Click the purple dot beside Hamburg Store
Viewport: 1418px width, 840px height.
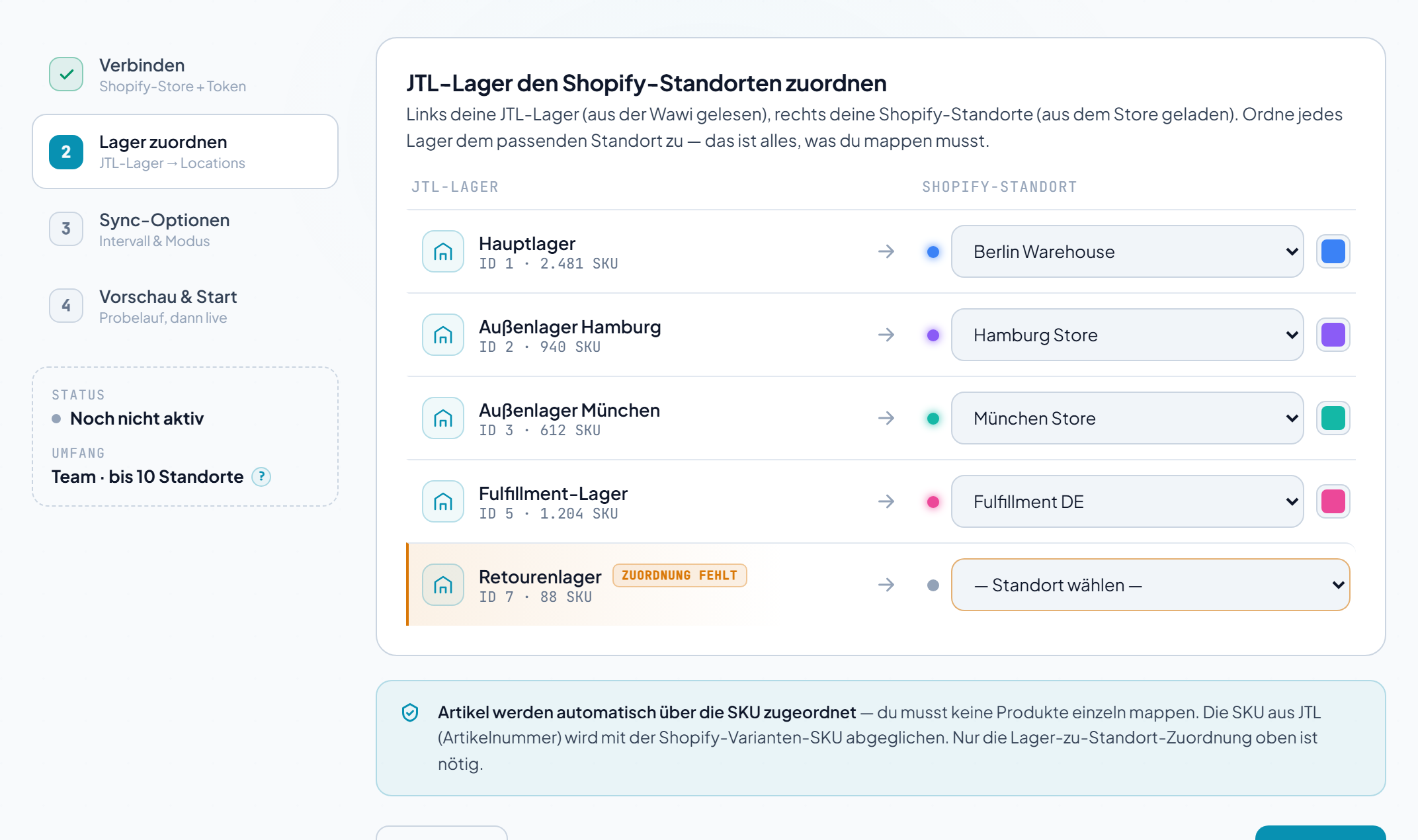pyautogui.click(x=933, y=335)
